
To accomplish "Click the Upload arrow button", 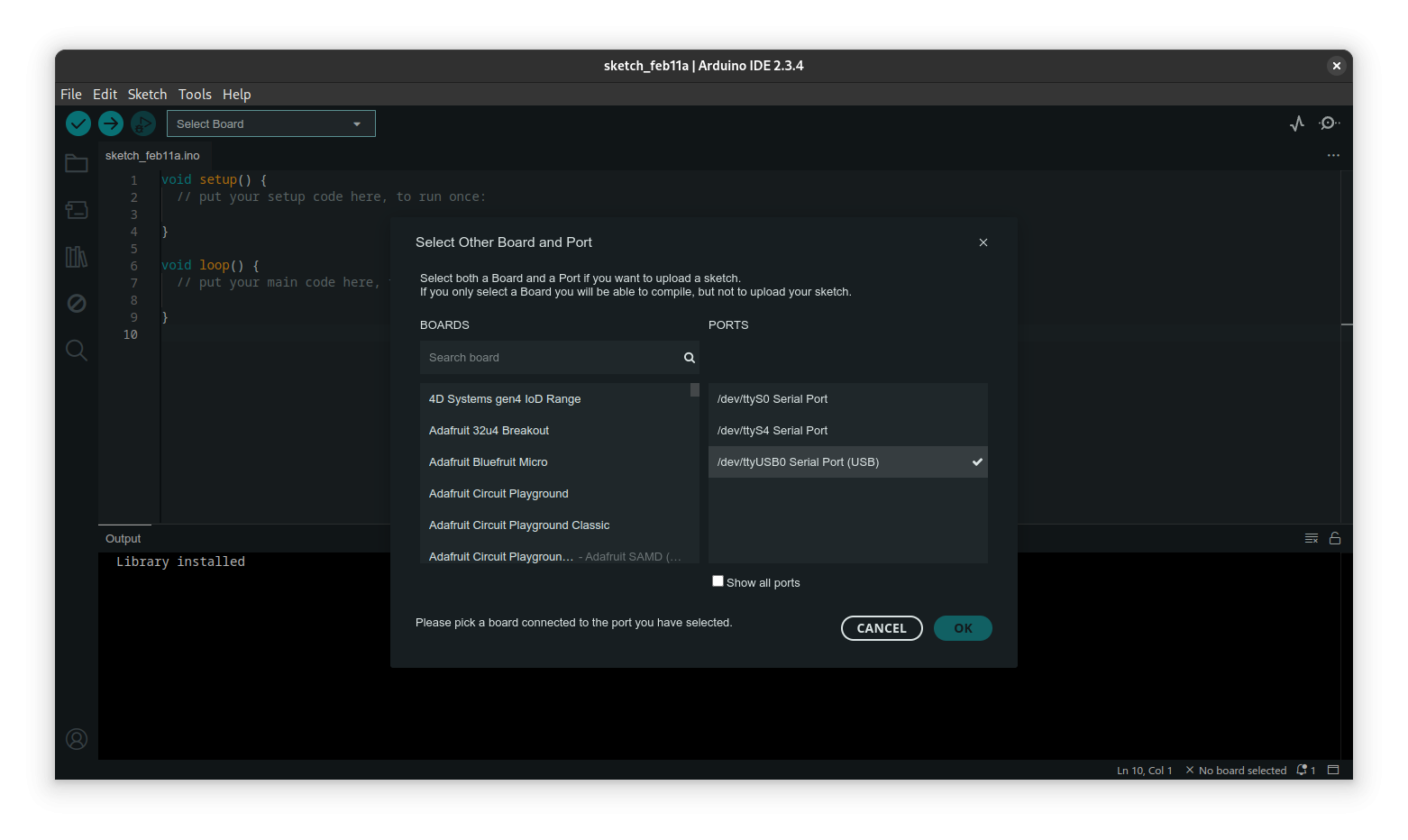I will (111, 123).
